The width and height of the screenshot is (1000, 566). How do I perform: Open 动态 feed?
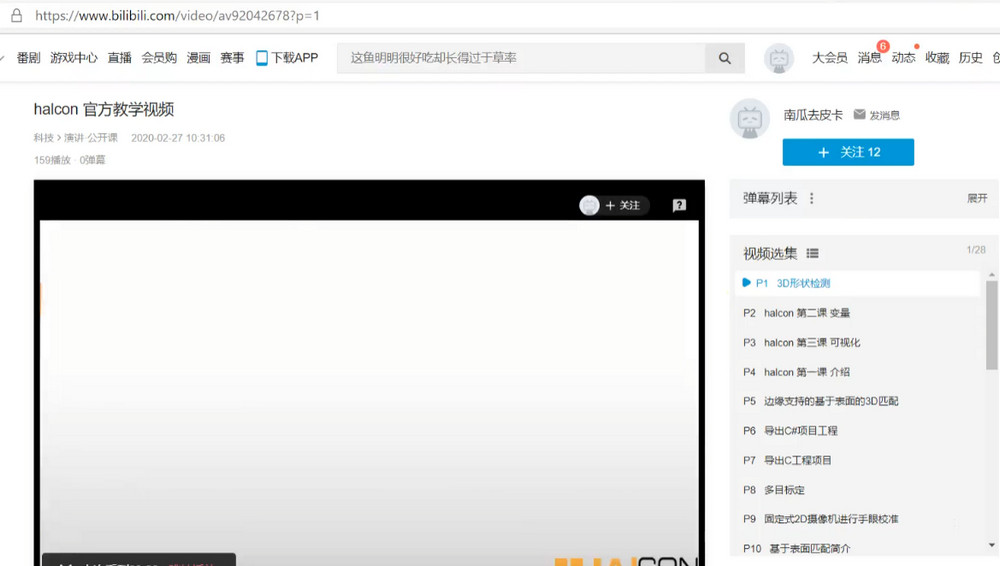coord(903,58)
